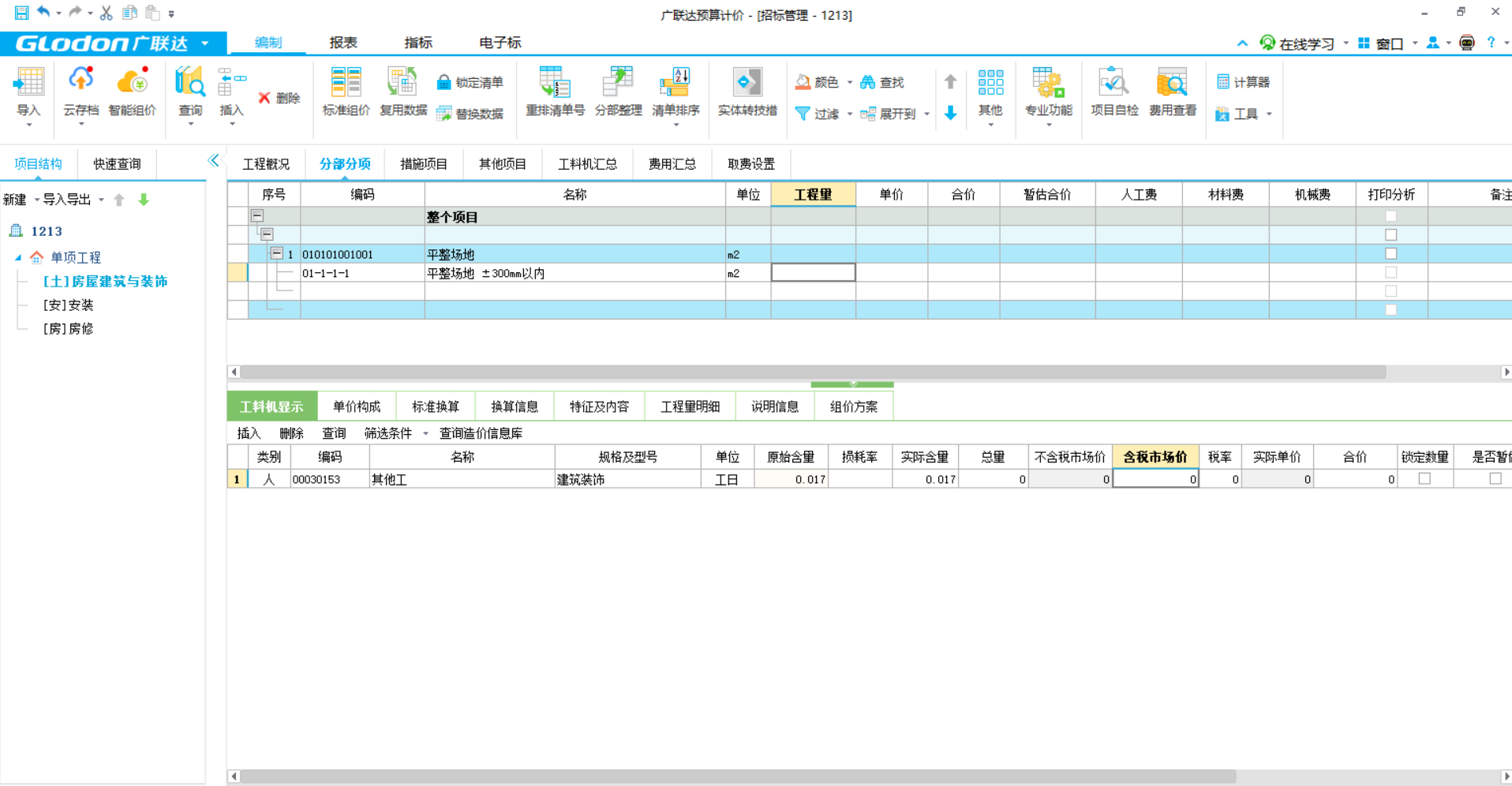Click 工程量 cell for 01-1-1-1 row
1512x786 pixels.
813,272
